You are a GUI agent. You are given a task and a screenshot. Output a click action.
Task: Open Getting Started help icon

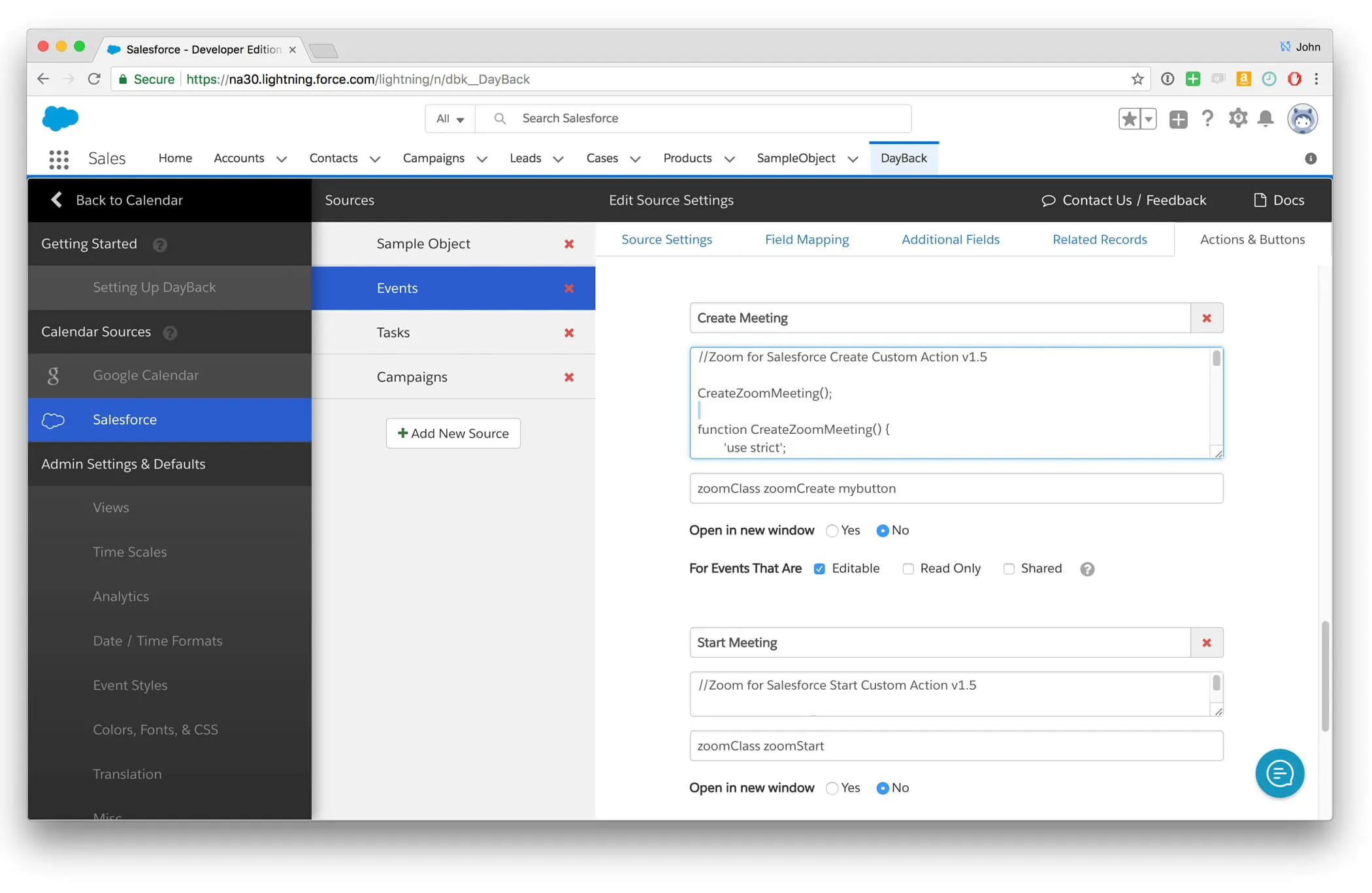(160, 244)
